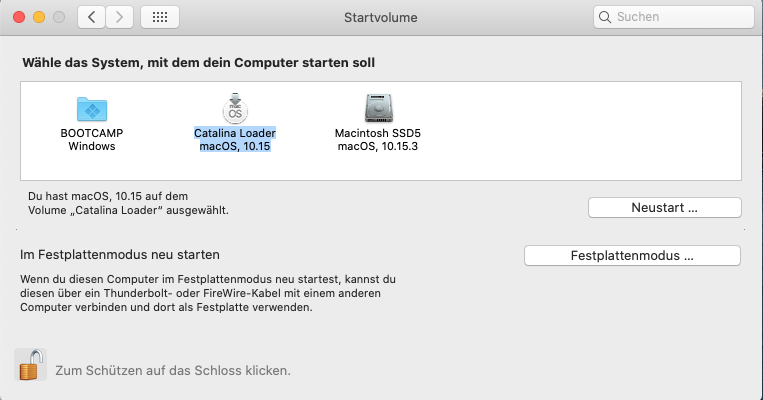This screenshot has height=400, width=763.
Task: Go forward with the right chevron
Action: coord(119,18)
